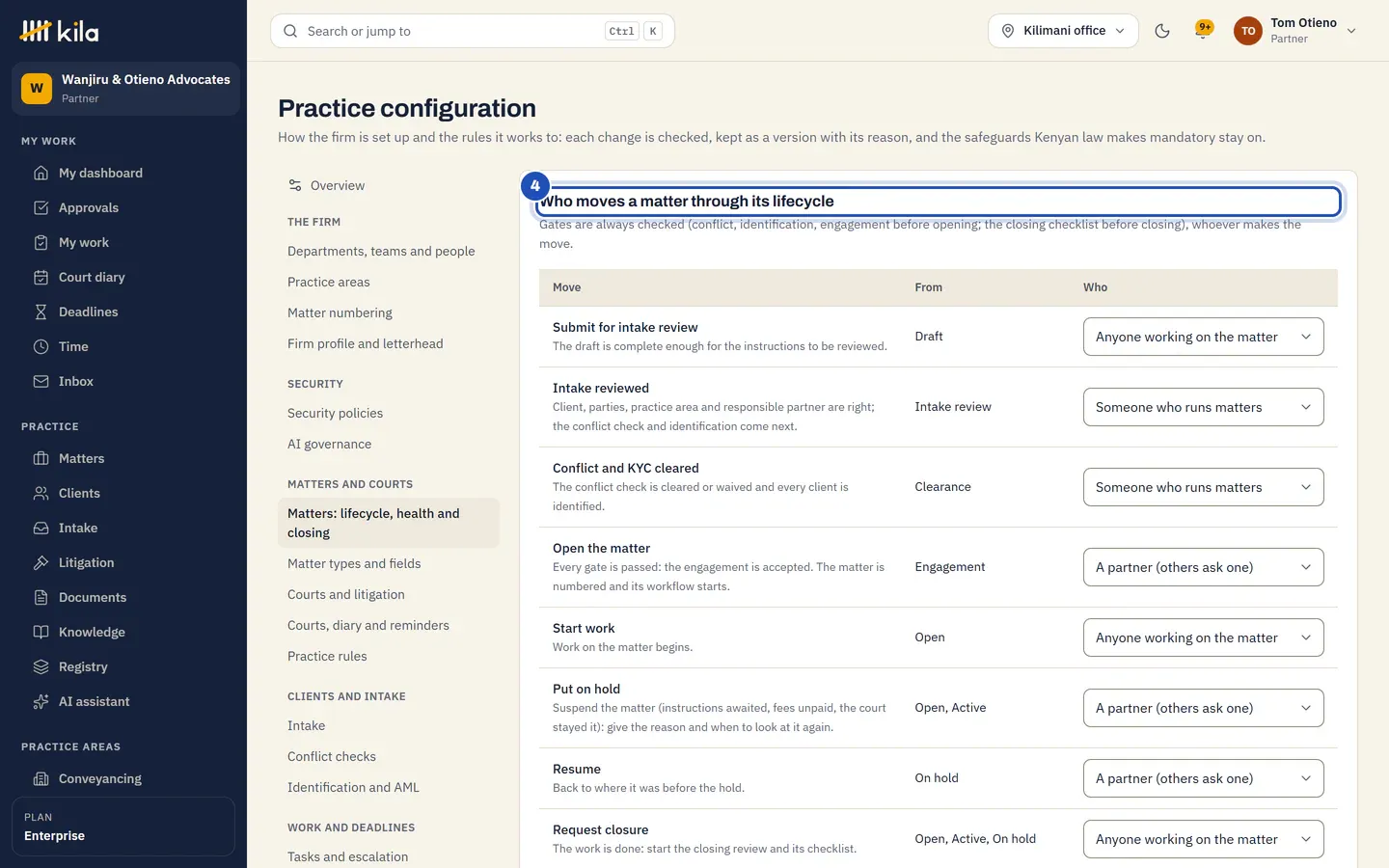1389x868 pixels.
Task: Open Firm profile and letterhead
Action: pyautogui.click(x=389, y=343)
